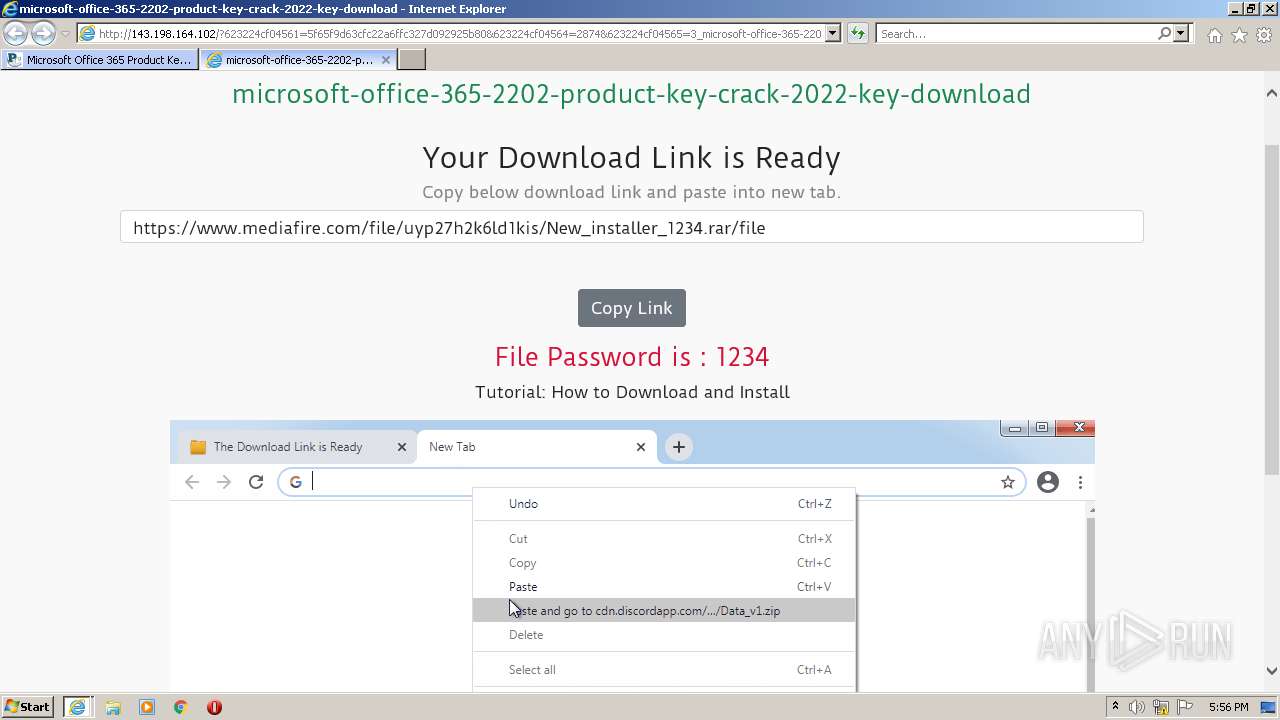Click the volume speaker tray icon

tap(1137, 707)
